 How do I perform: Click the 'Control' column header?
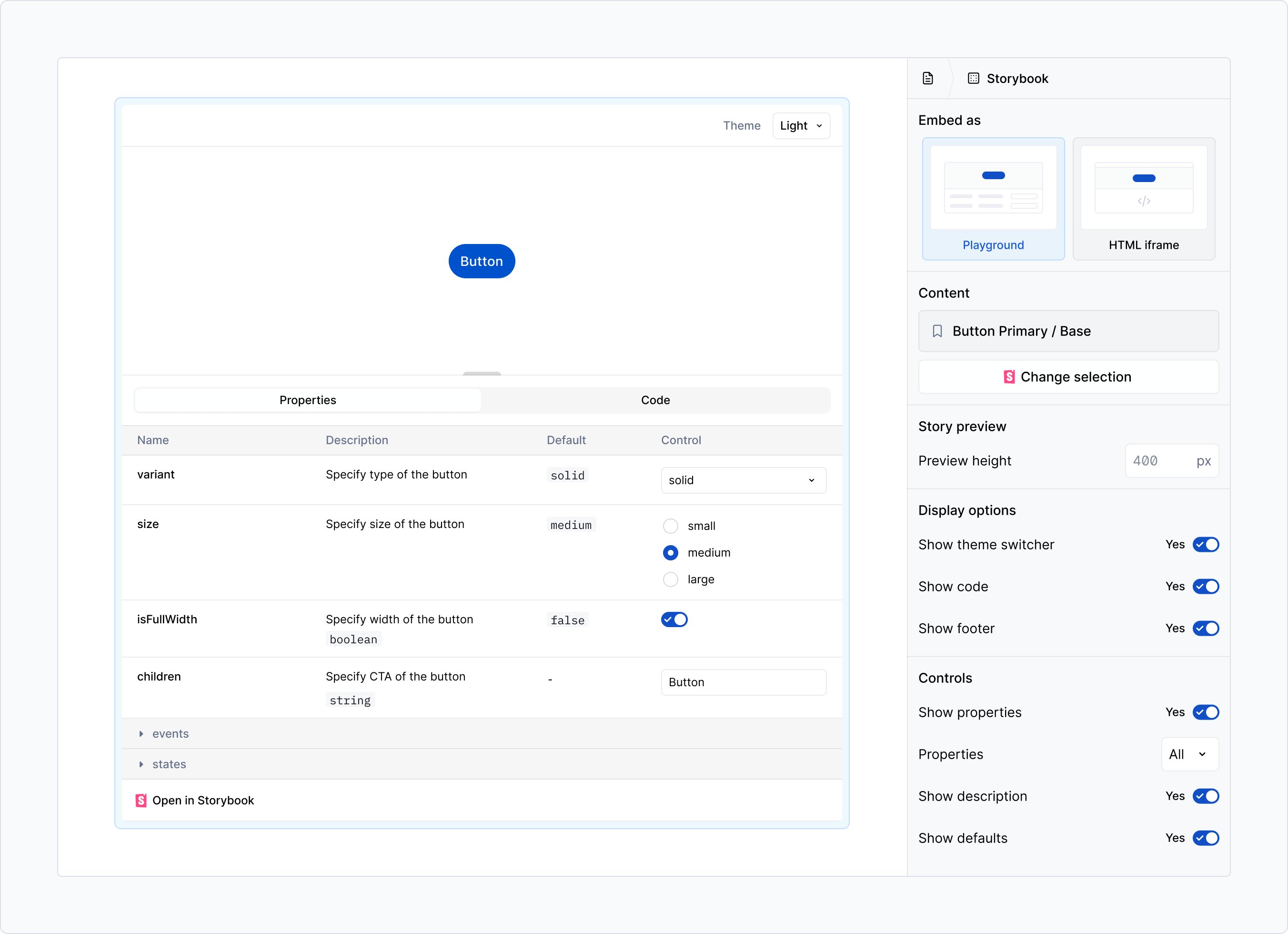(681, 440)
